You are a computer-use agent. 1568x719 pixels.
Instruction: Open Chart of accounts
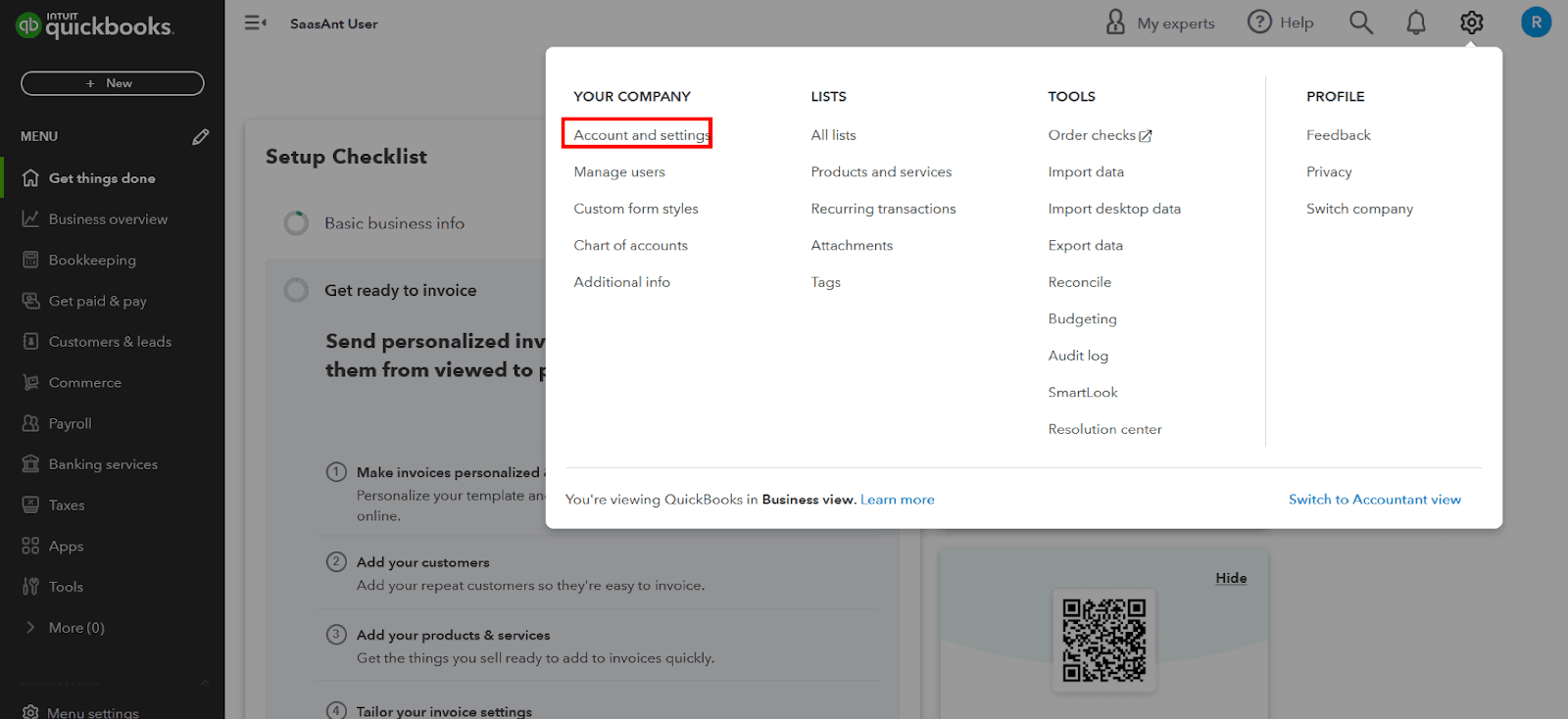pos(630,245)
